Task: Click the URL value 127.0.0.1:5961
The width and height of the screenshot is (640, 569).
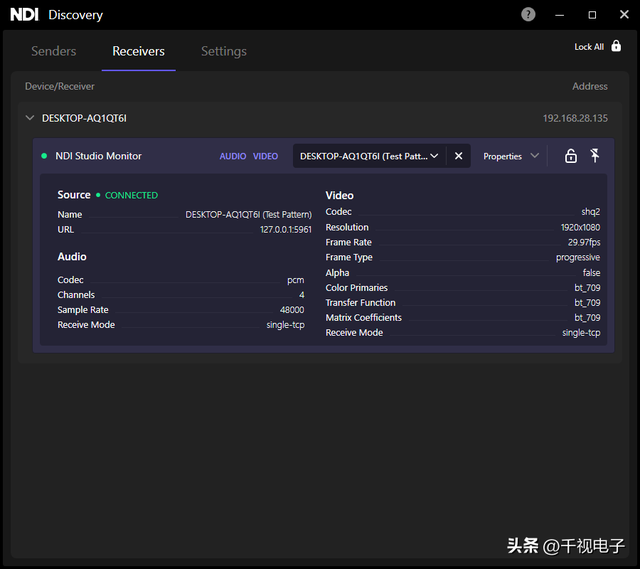Action: pyautogui.click(x=286, y=229)
